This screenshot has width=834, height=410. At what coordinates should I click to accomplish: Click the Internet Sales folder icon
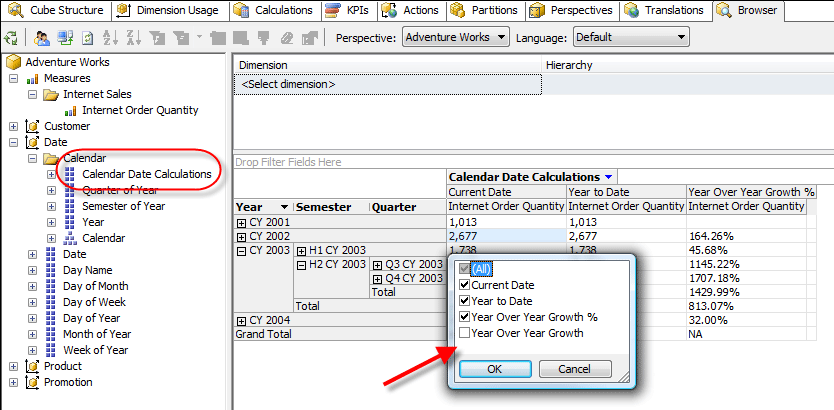click(51, 95)
